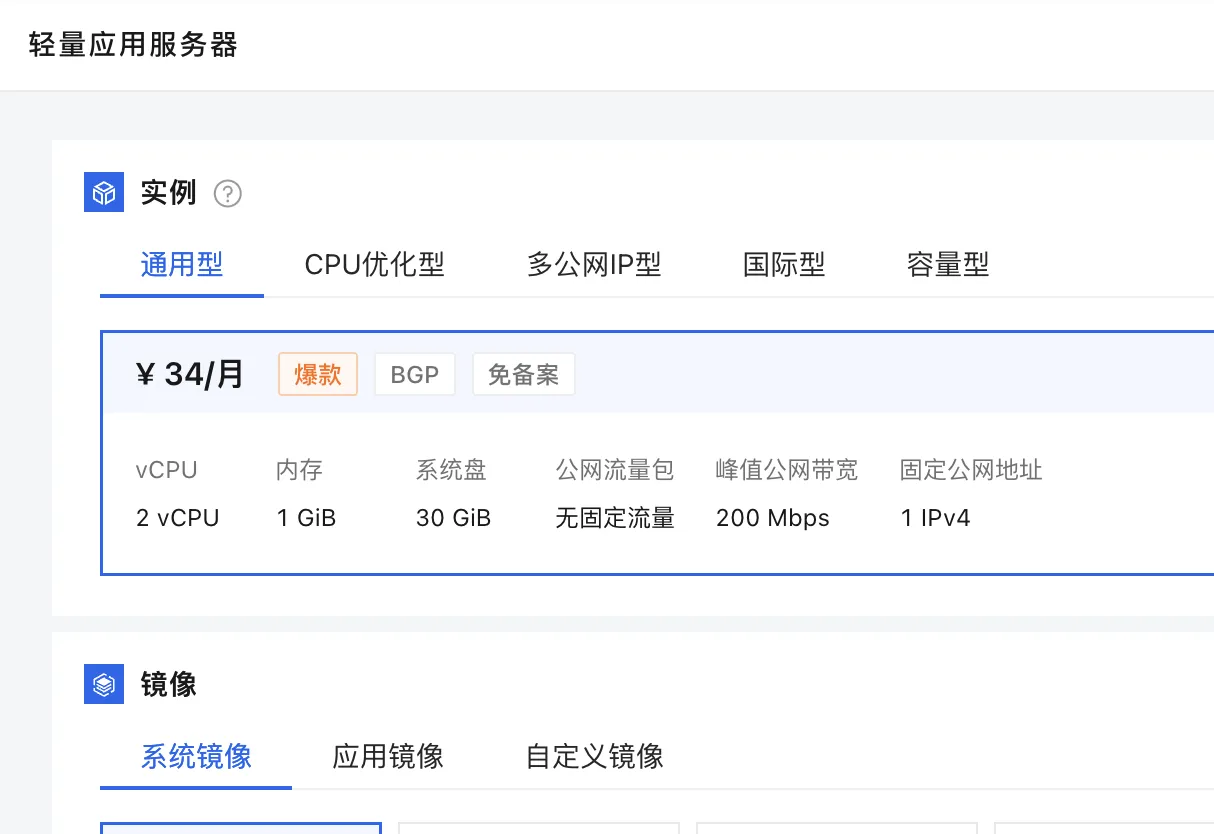Select the CPU优化型 tab
This screenshot has width=1214, height=834.
click(374, 265)
